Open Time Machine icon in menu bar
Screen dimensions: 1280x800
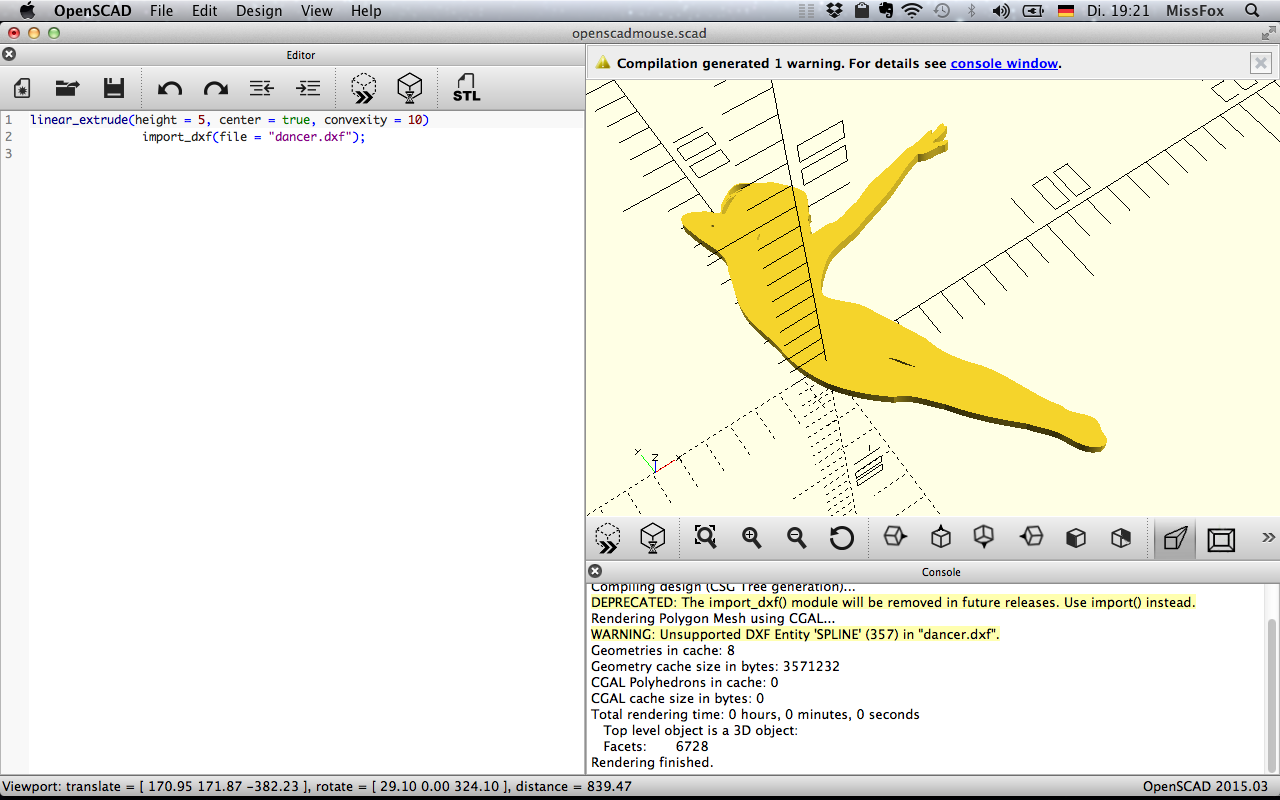941,11
